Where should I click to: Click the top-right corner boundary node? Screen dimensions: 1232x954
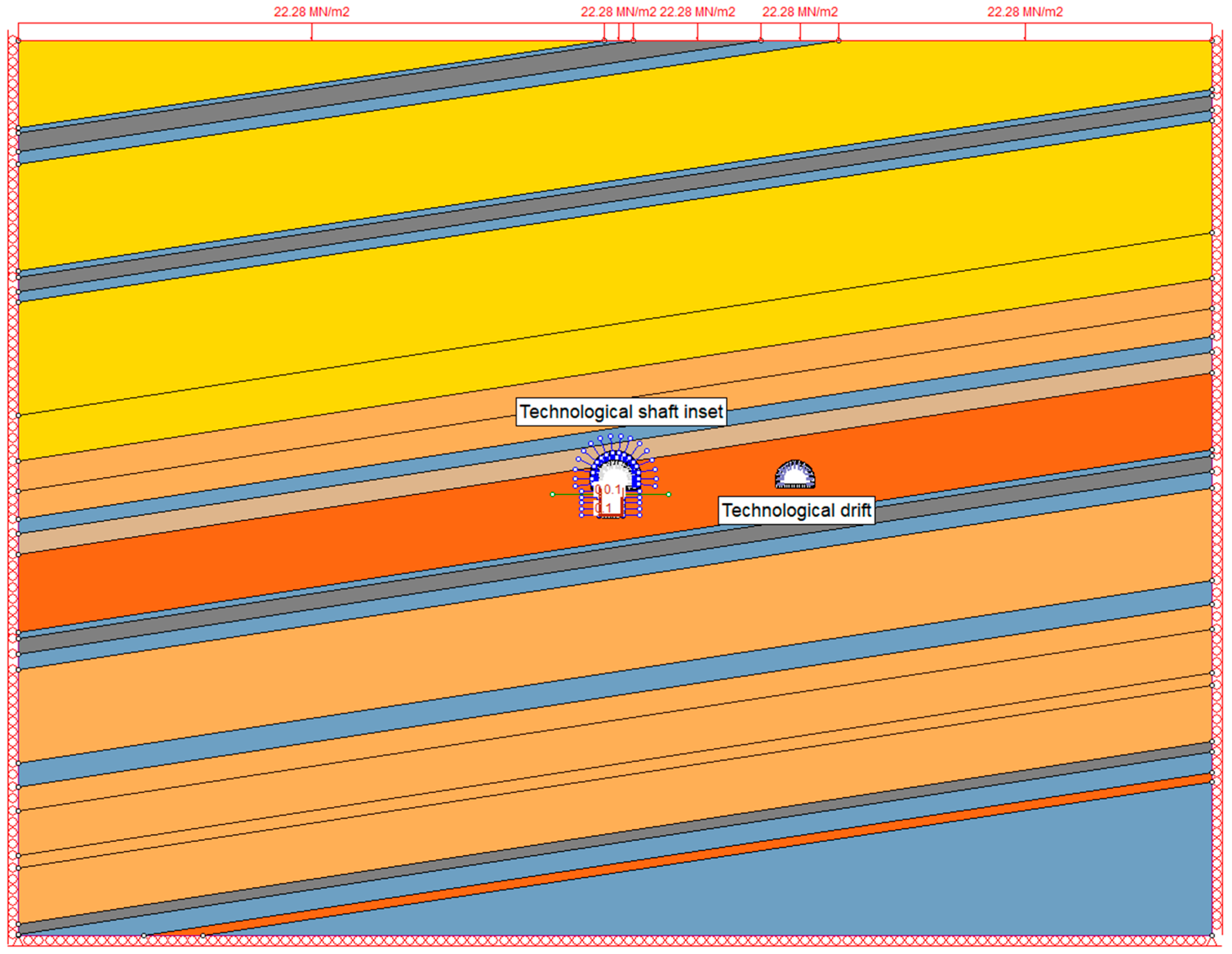[1212, 40]
